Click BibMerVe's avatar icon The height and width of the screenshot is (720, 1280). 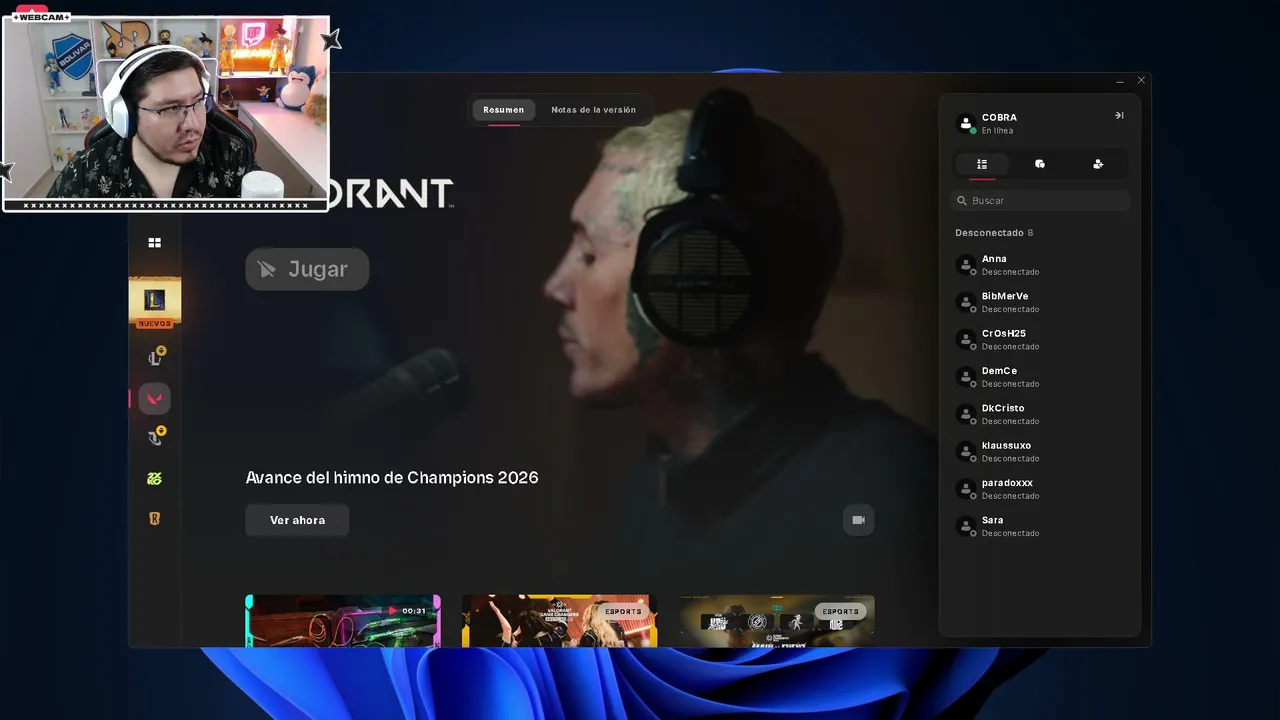(x=966, y=302)
